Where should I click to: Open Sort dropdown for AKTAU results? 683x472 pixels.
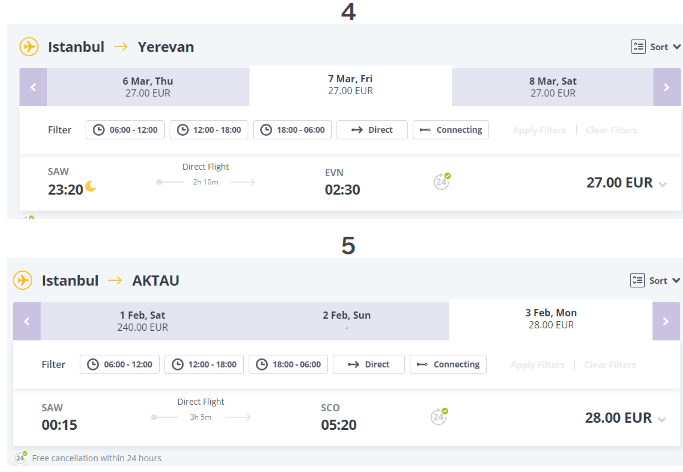655,281
